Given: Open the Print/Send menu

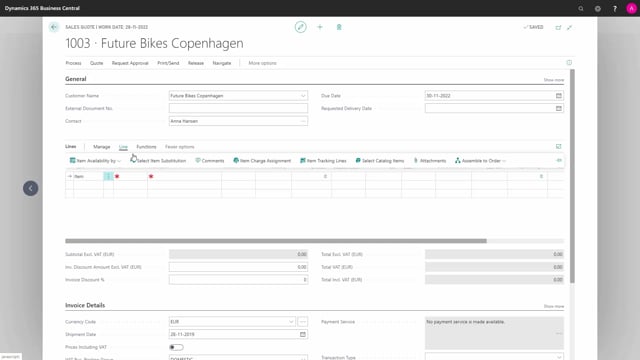Looking at the screenshot, I should click(x=168, y=63).
